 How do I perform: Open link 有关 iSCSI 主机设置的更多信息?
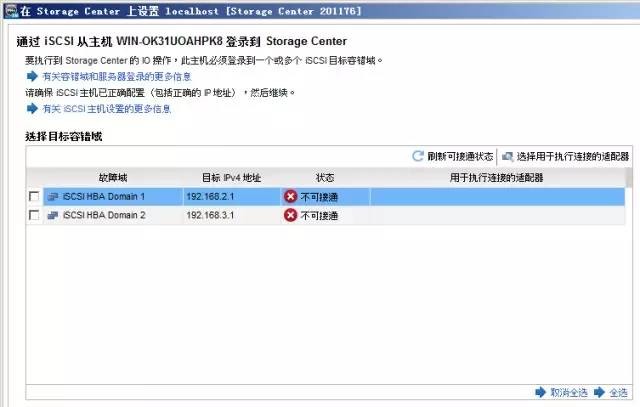pos(107,109)
